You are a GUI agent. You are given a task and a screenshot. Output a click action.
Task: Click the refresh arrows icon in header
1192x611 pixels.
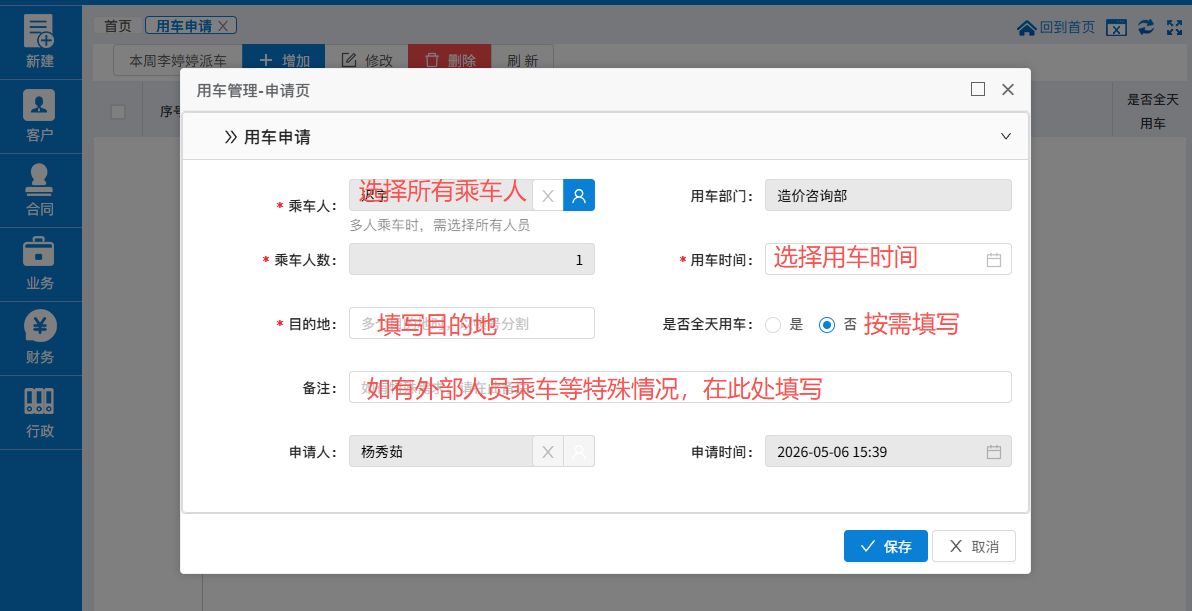pyautogui.click(x=1146, y=27)
